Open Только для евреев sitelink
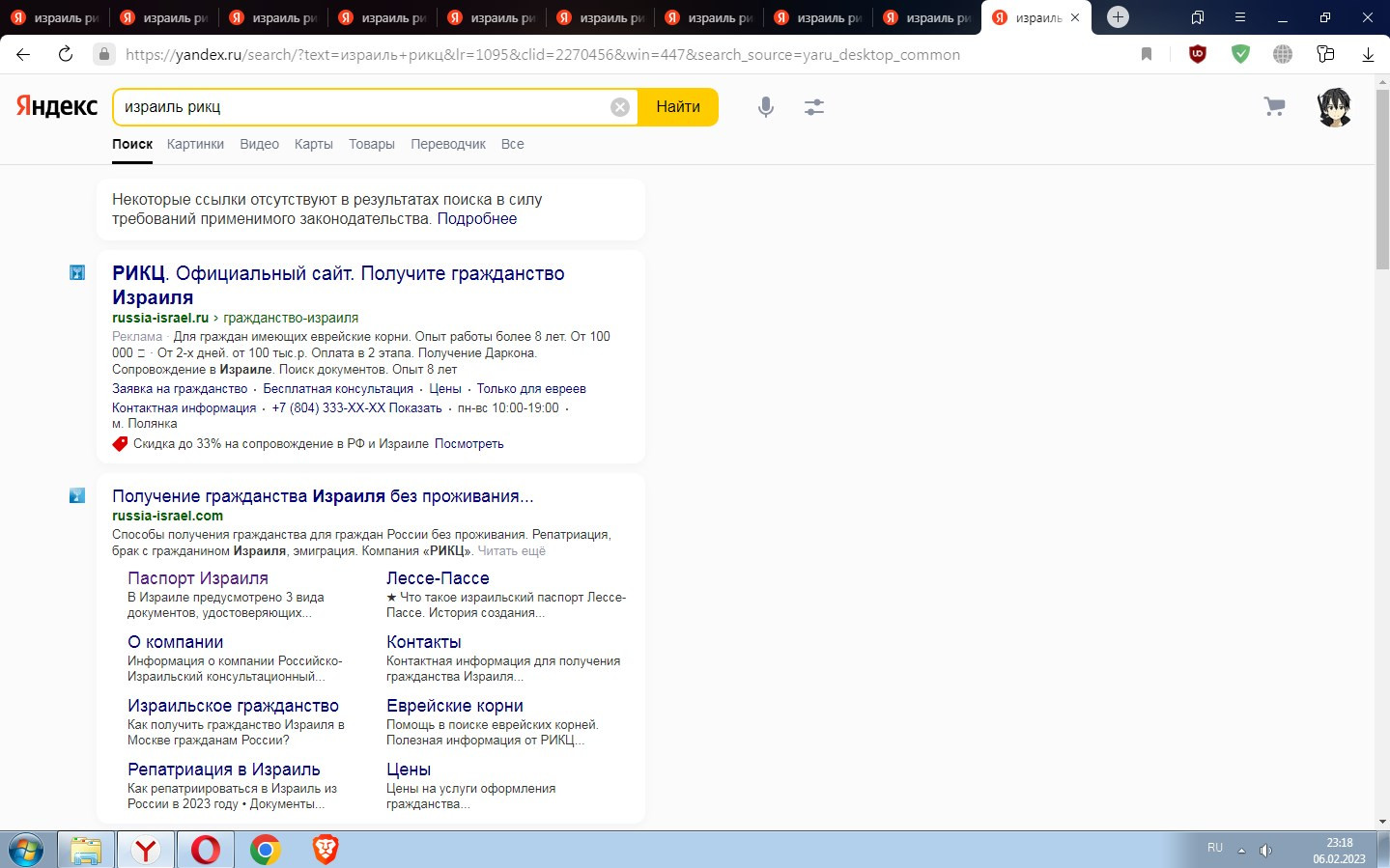Image resolution: width=1390 pixels, height=868 pixels. tap(531, 389)
